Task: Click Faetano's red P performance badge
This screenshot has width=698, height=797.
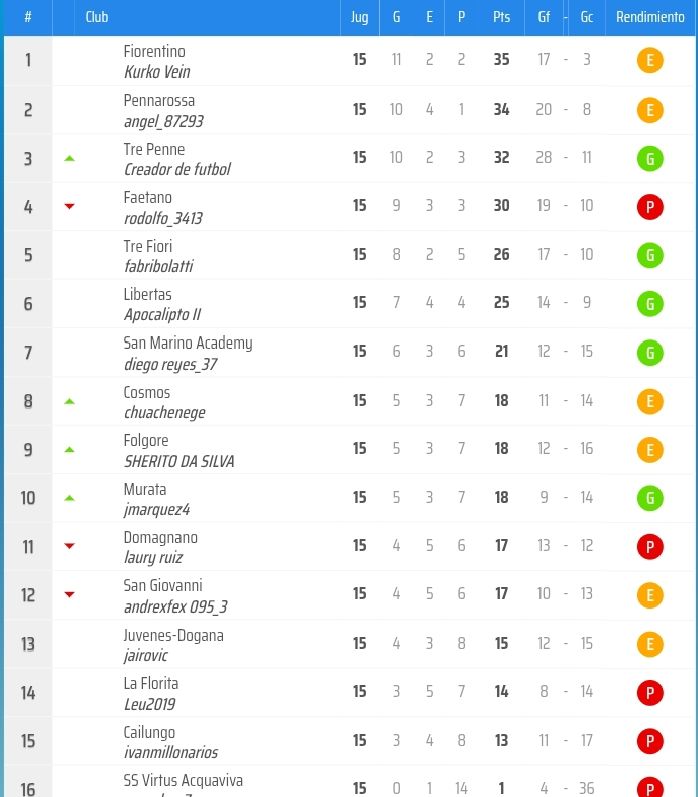Action: [x=650, y=207]
